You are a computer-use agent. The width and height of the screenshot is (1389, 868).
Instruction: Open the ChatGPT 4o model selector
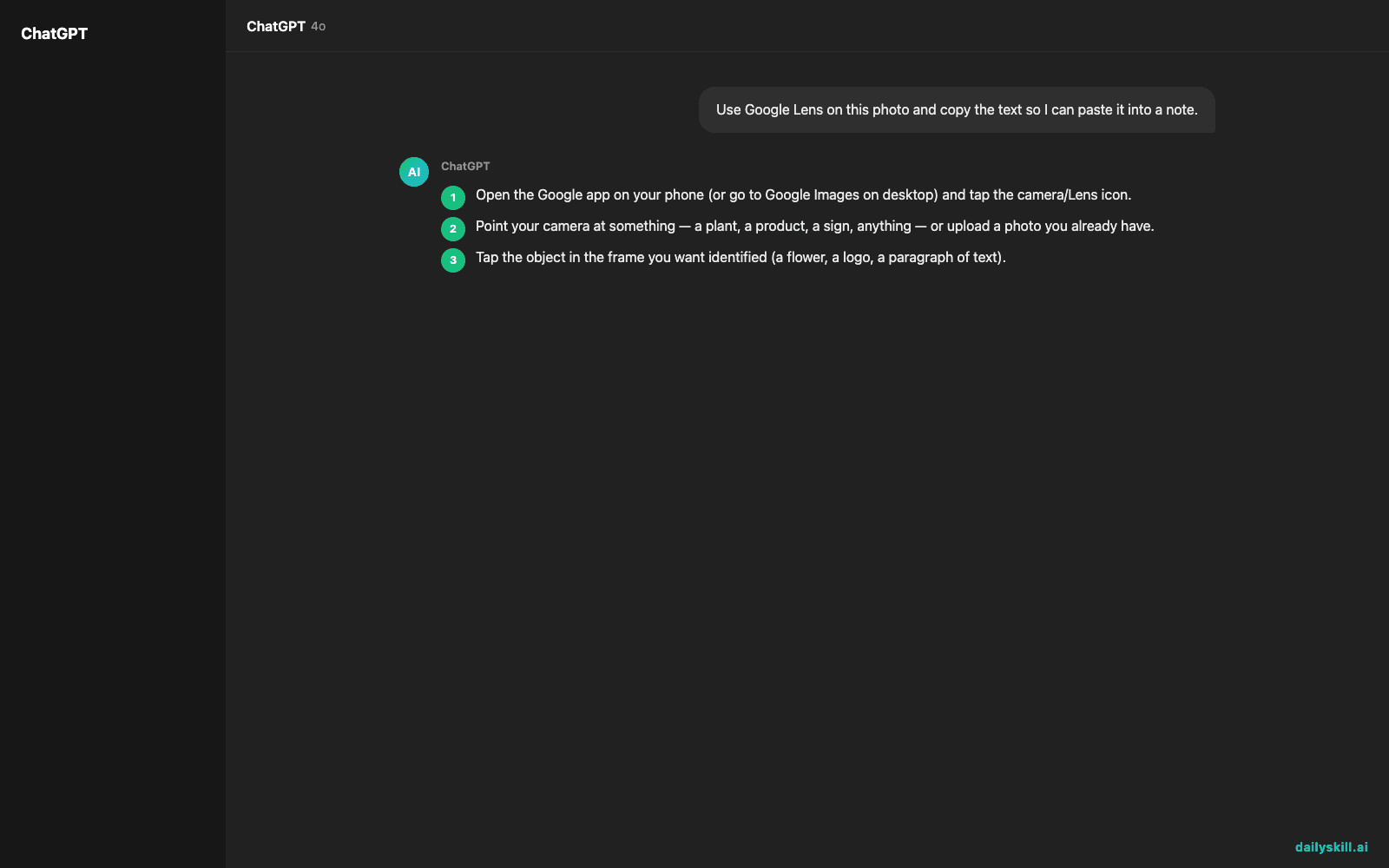click(286, 26)
